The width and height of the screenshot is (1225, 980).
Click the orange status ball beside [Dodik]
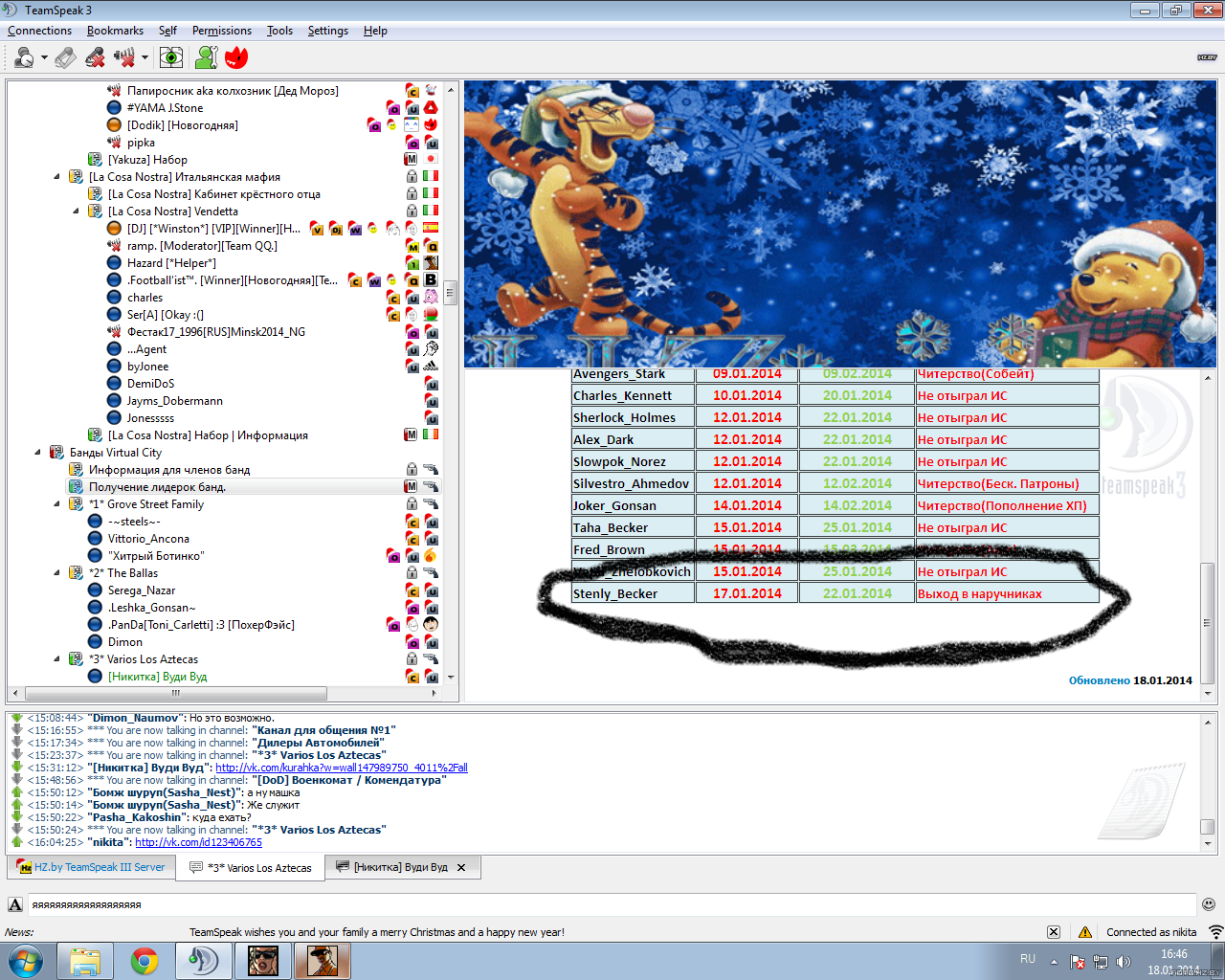114,125
